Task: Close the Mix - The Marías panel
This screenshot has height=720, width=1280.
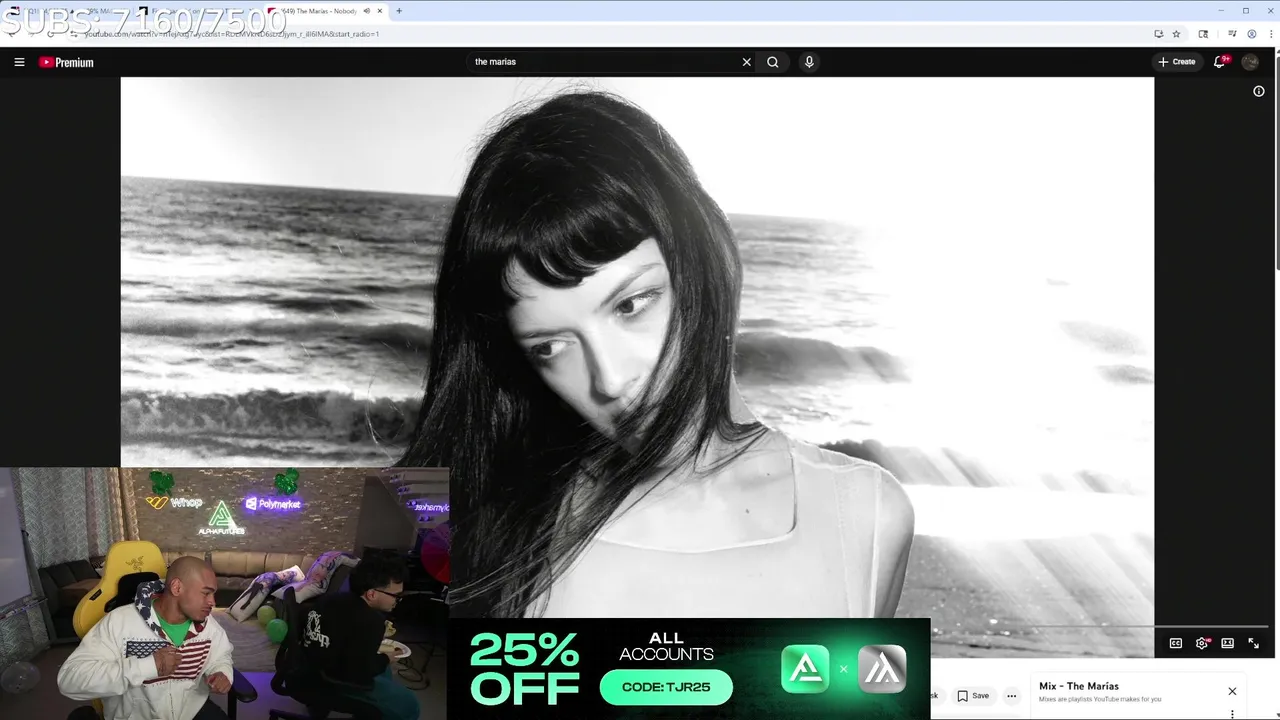Action: coord(1232,691)
